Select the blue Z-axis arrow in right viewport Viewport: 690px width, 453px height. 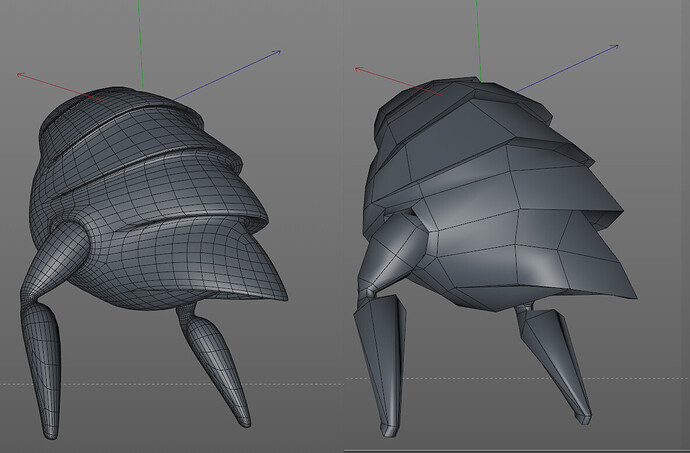(567, 68)
